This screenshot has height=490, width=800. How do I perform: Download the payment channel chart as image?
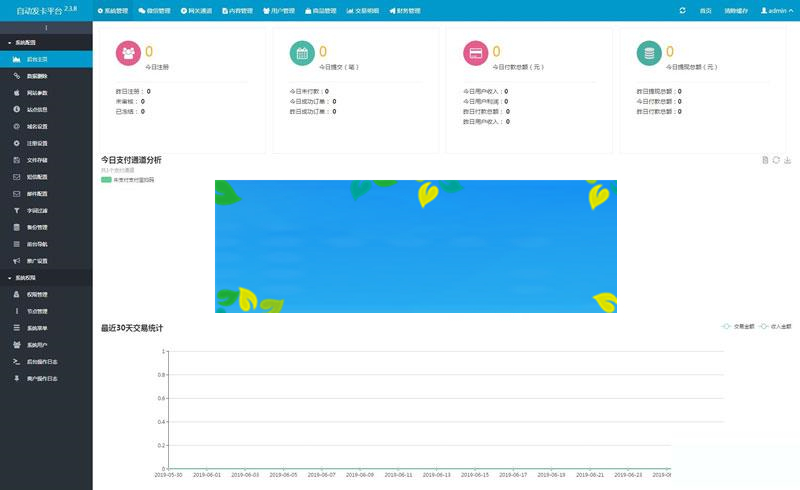point(788,160)
